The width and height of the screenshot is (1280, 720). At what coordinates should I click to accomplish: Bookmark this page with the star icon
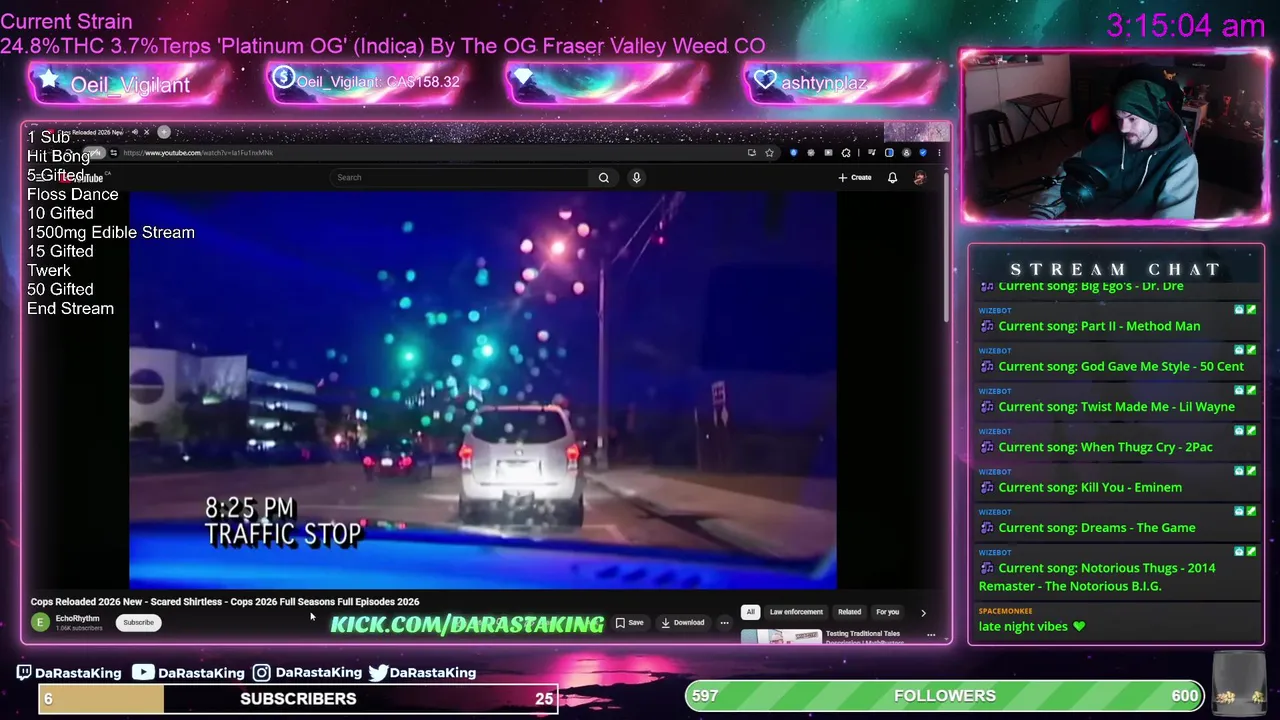coord(769,152)
